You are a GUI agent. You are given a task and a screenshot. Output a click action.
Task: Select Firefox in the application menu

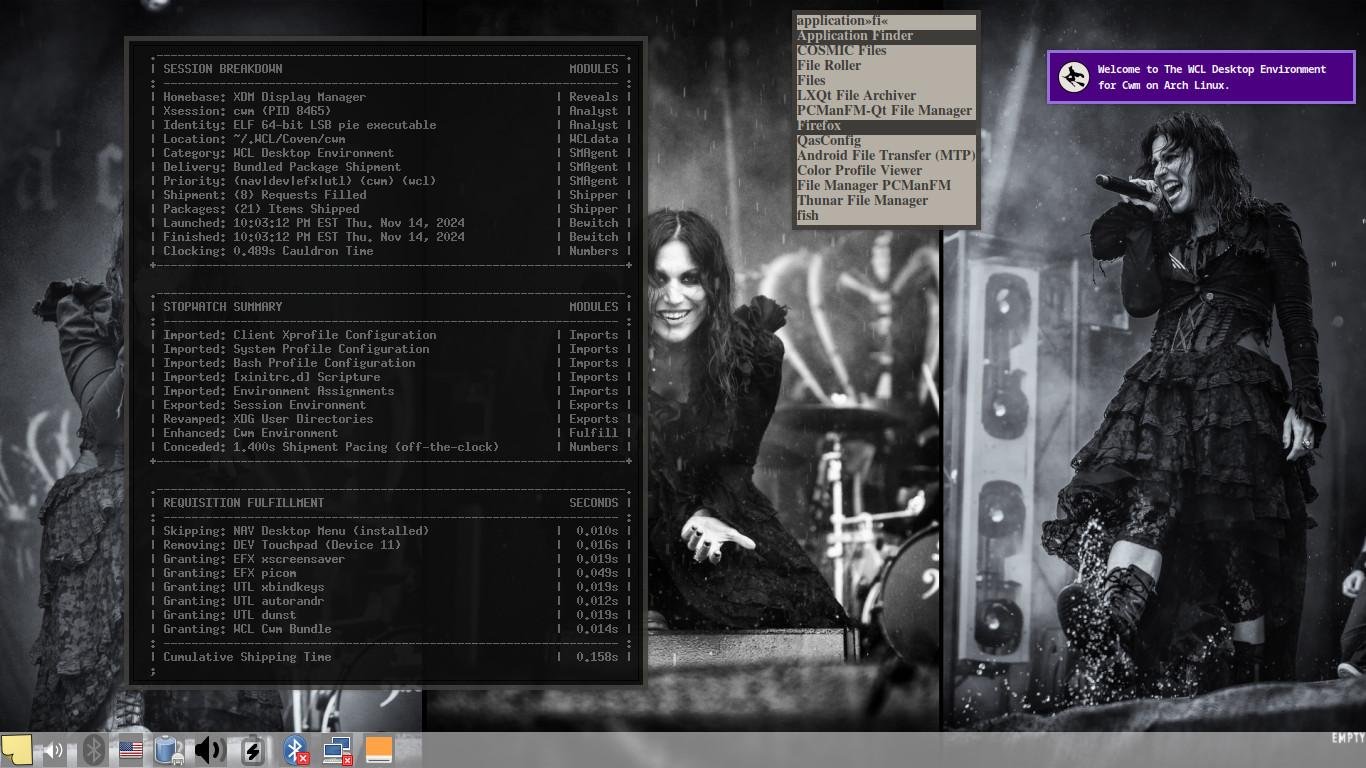[886, 126]
